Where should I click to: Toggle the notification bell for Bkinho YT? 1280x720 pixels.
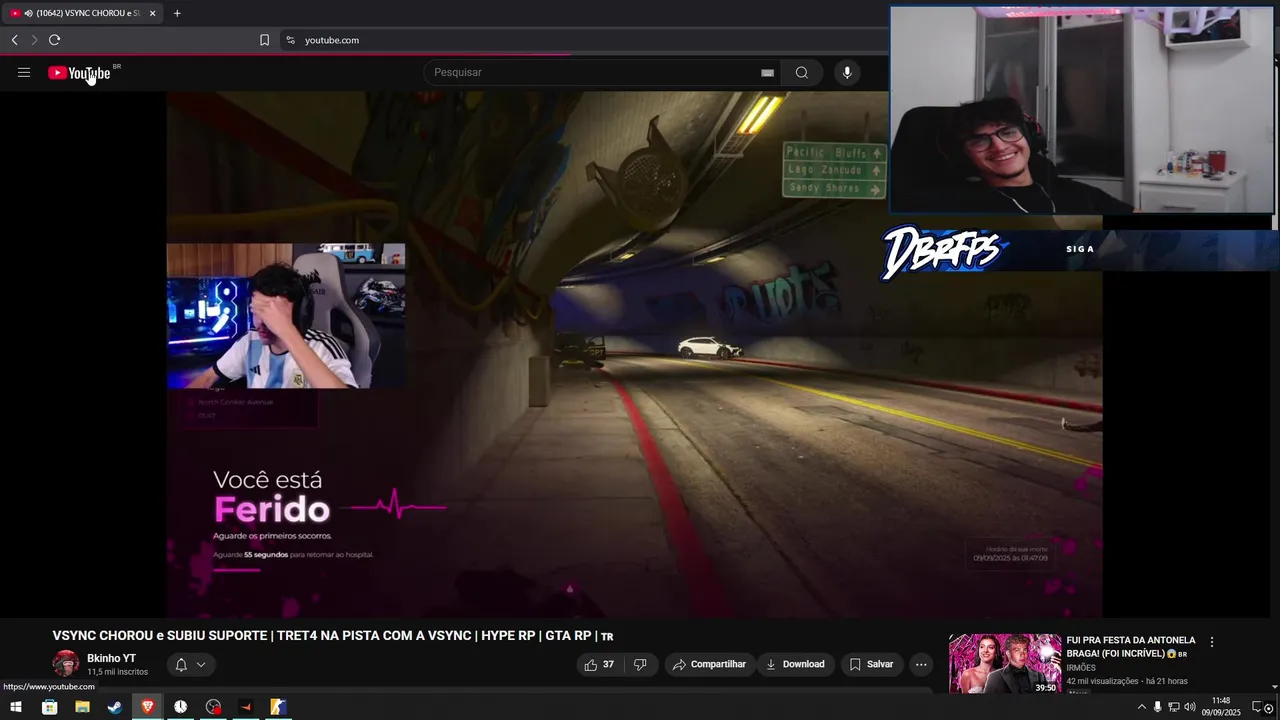181,665
